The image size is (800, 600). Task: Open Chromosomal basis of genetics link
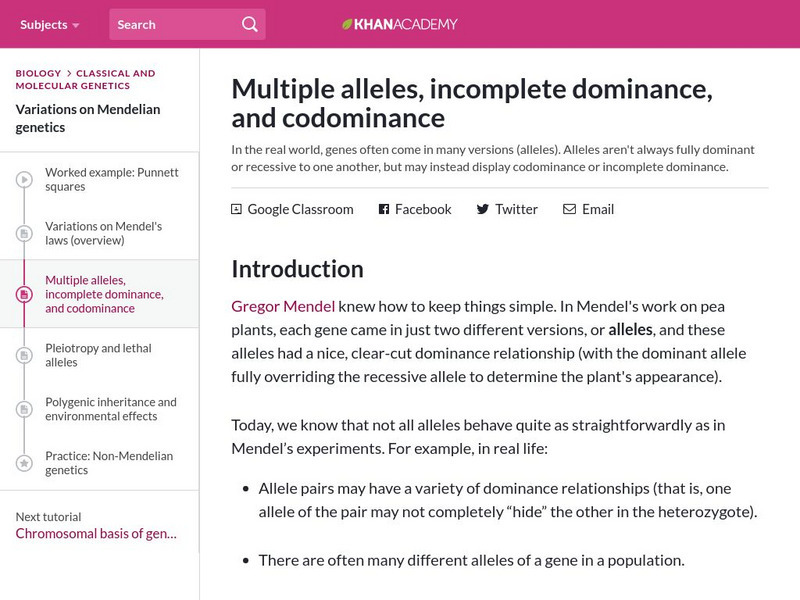pos(94,534)
